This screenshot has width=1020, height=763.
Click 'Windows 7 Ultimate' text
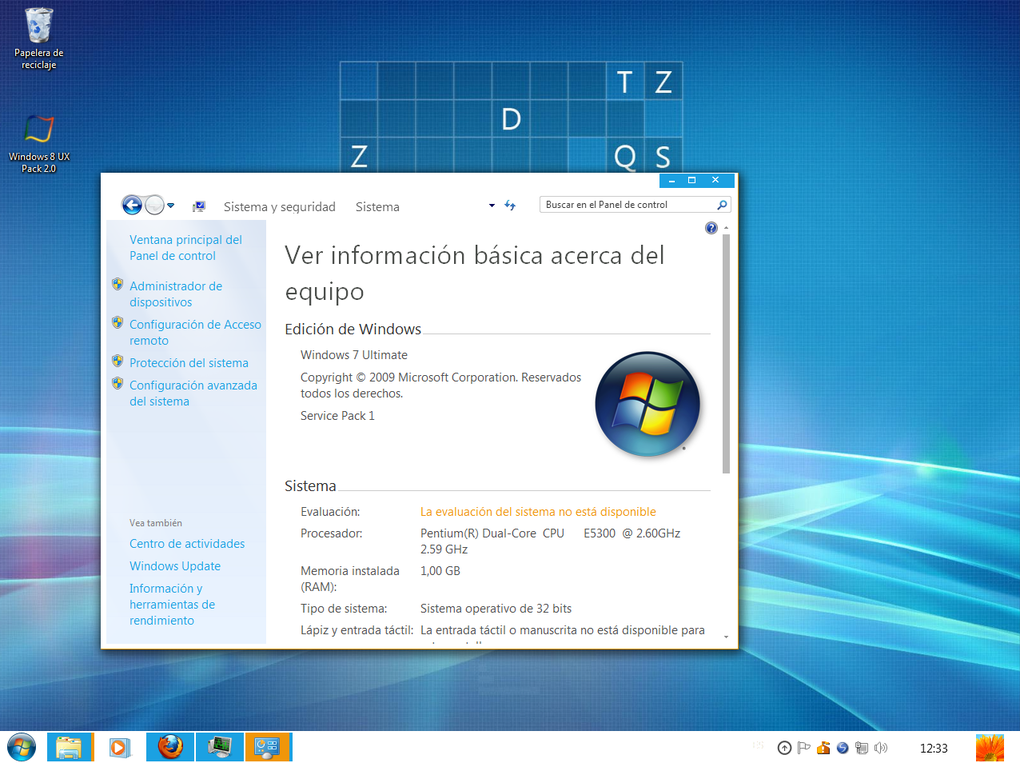click(x=354, y=355)
